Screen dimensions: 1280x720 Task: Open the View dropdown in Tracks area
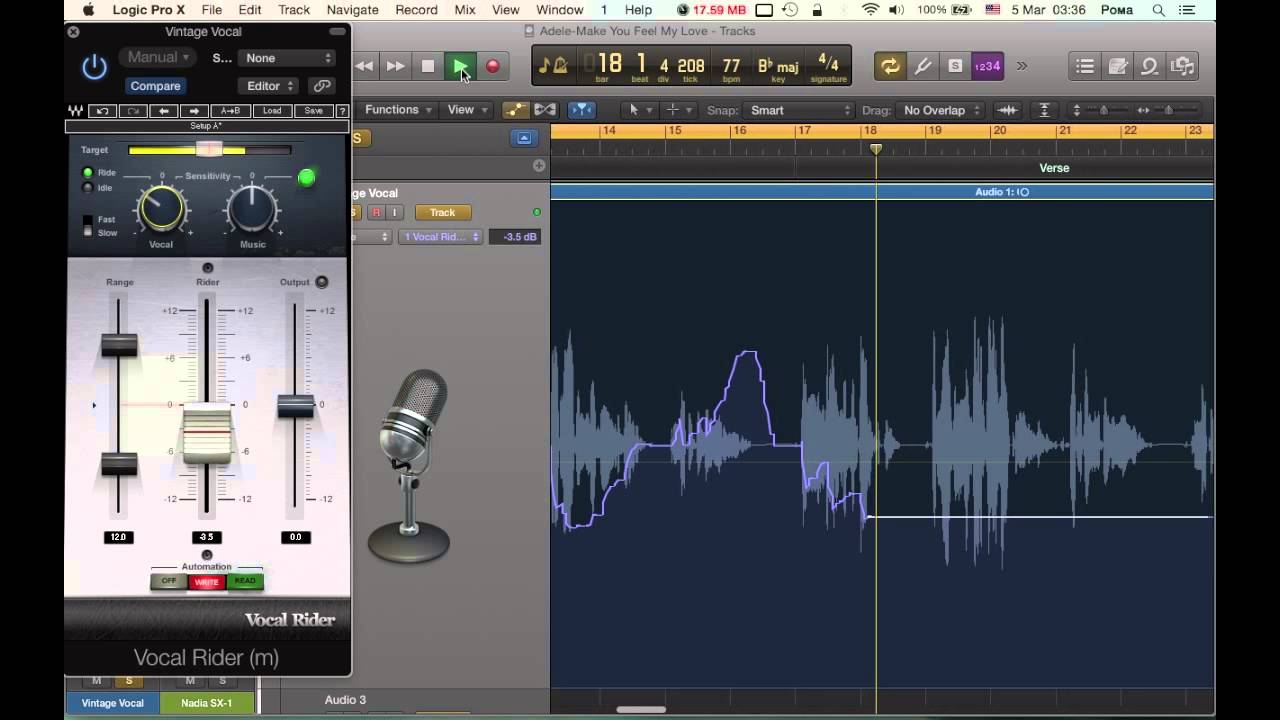467,110
